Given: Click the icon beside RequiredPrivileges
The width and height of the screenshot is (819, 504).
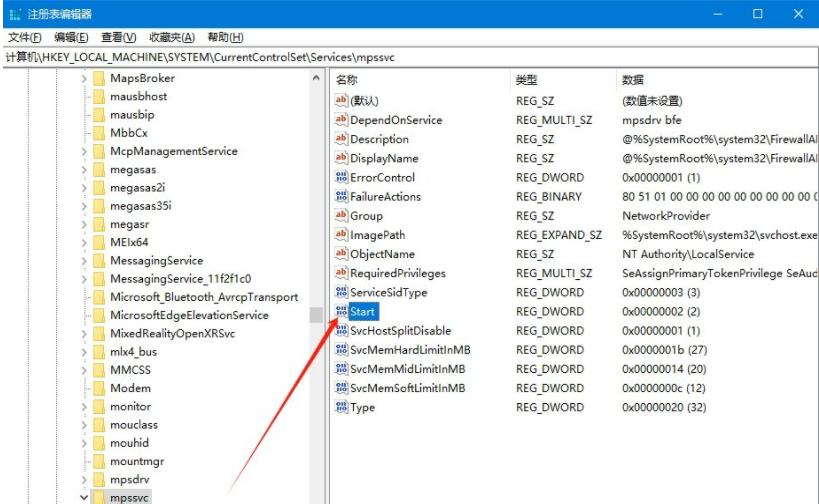Looking at the screenshot, I should [x=341, y=273].
